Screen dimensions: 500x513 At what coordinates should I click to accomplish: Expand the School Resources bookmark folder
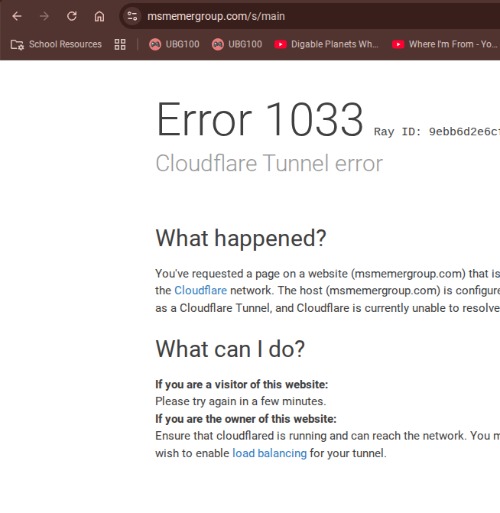pyautogui.click(x=56, y=44)
